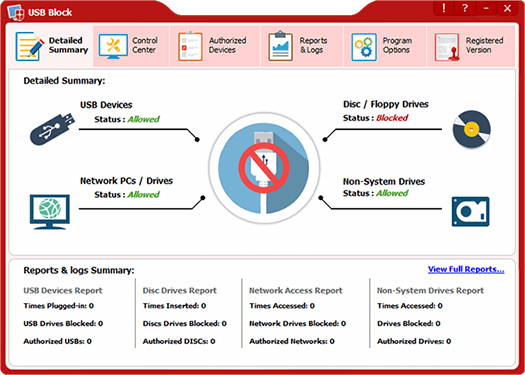The height and width of the screenshot is (375, 525).
Task: Click the disc drive icon
Action: coord(471,129)
